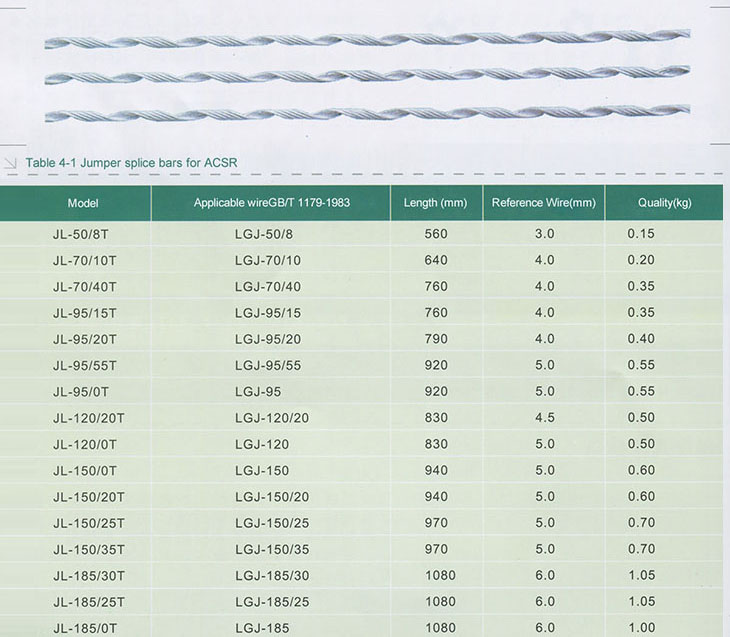The height and width of the screenshot is (637, 730).
Task: Click applicable wire 'LGJ-120'
Action: [x=262, y=445]
